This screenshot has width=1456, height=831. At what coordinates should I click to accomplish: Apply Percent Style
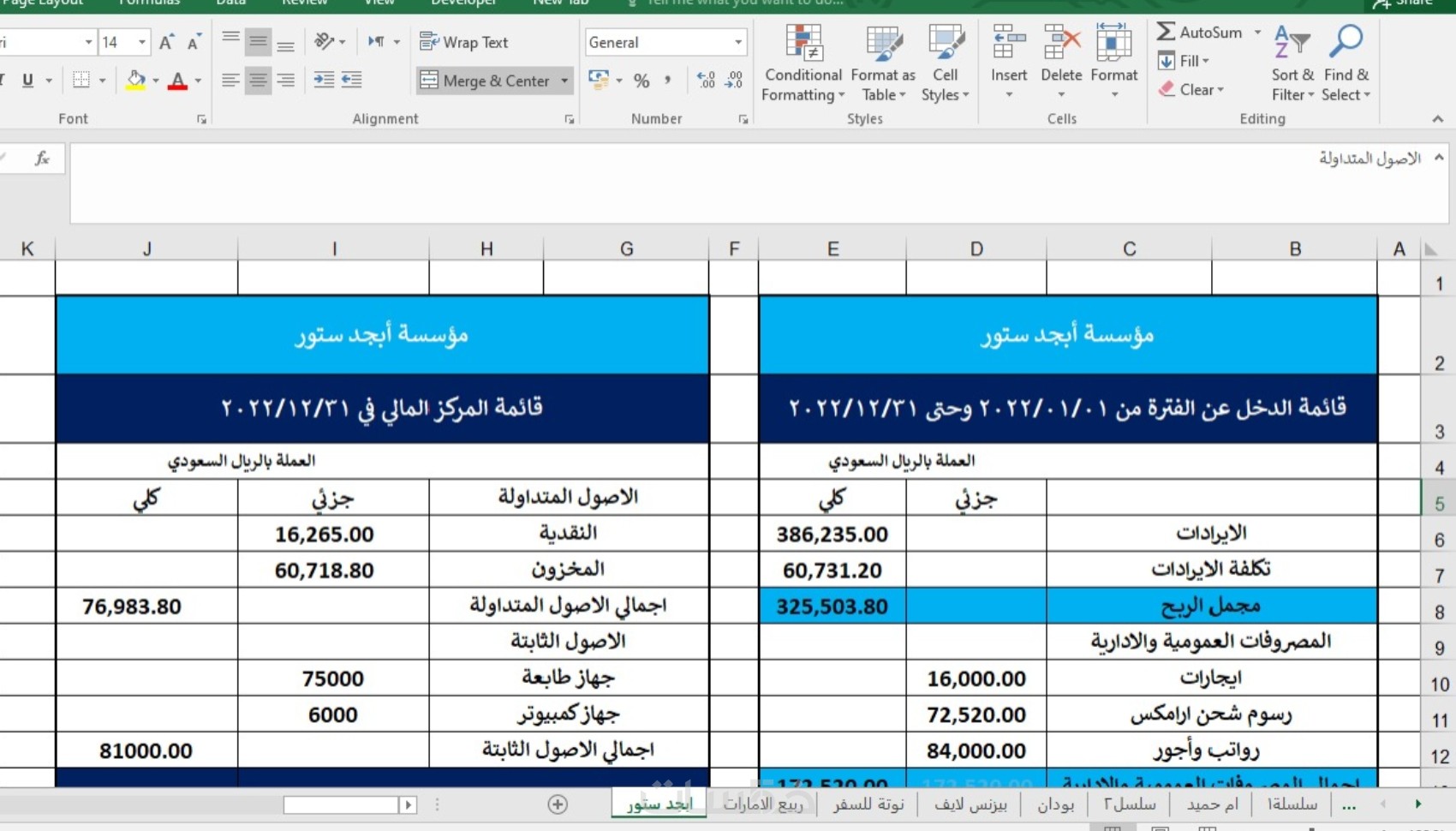tap(641, 81)
